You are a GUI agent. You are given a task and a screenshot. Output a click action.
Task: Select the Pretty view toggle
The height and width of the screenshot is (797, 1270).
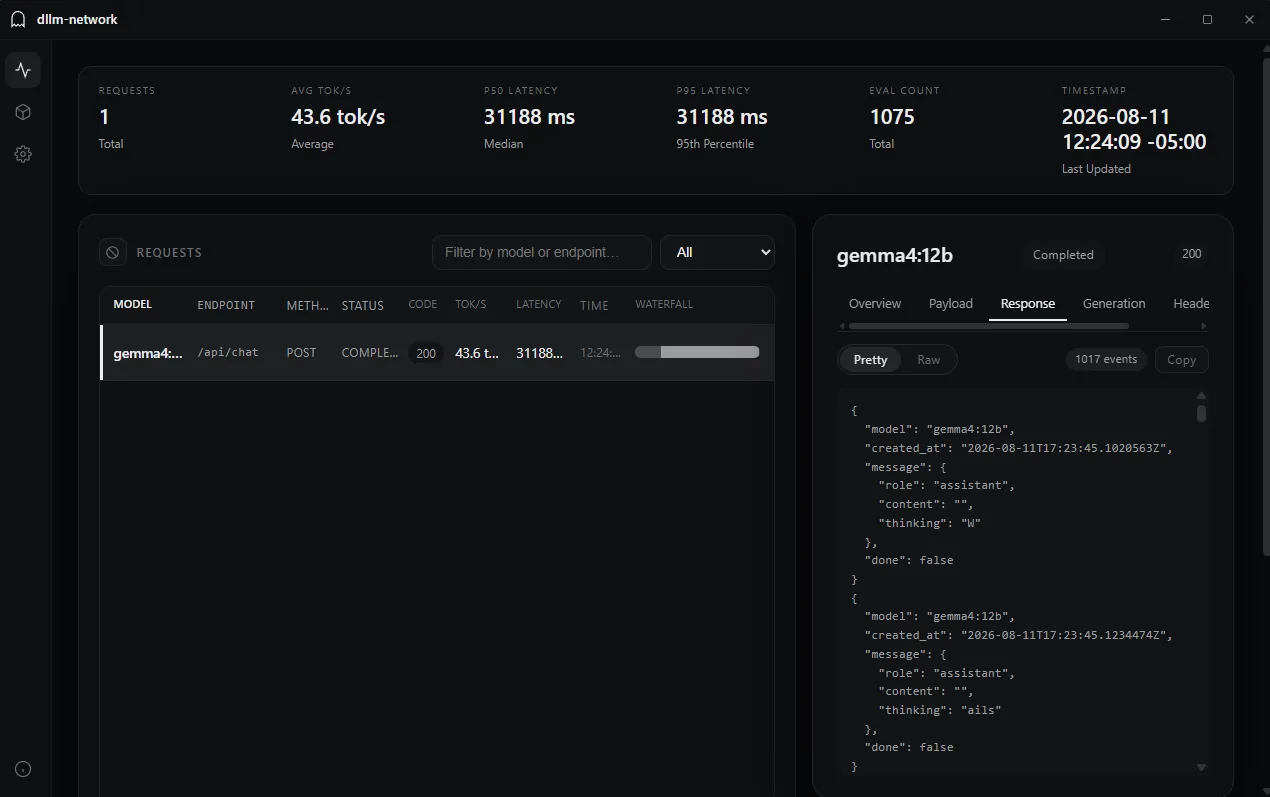tap(870, 360)
